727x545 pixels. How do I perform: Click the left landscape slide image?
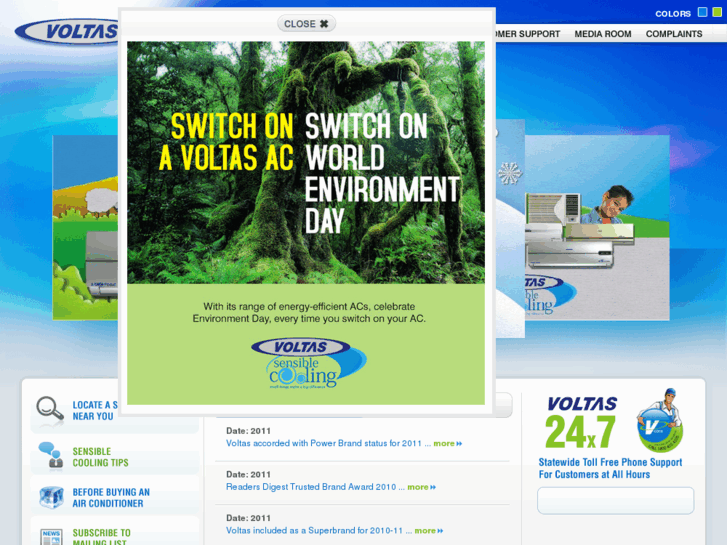(85, 227)
